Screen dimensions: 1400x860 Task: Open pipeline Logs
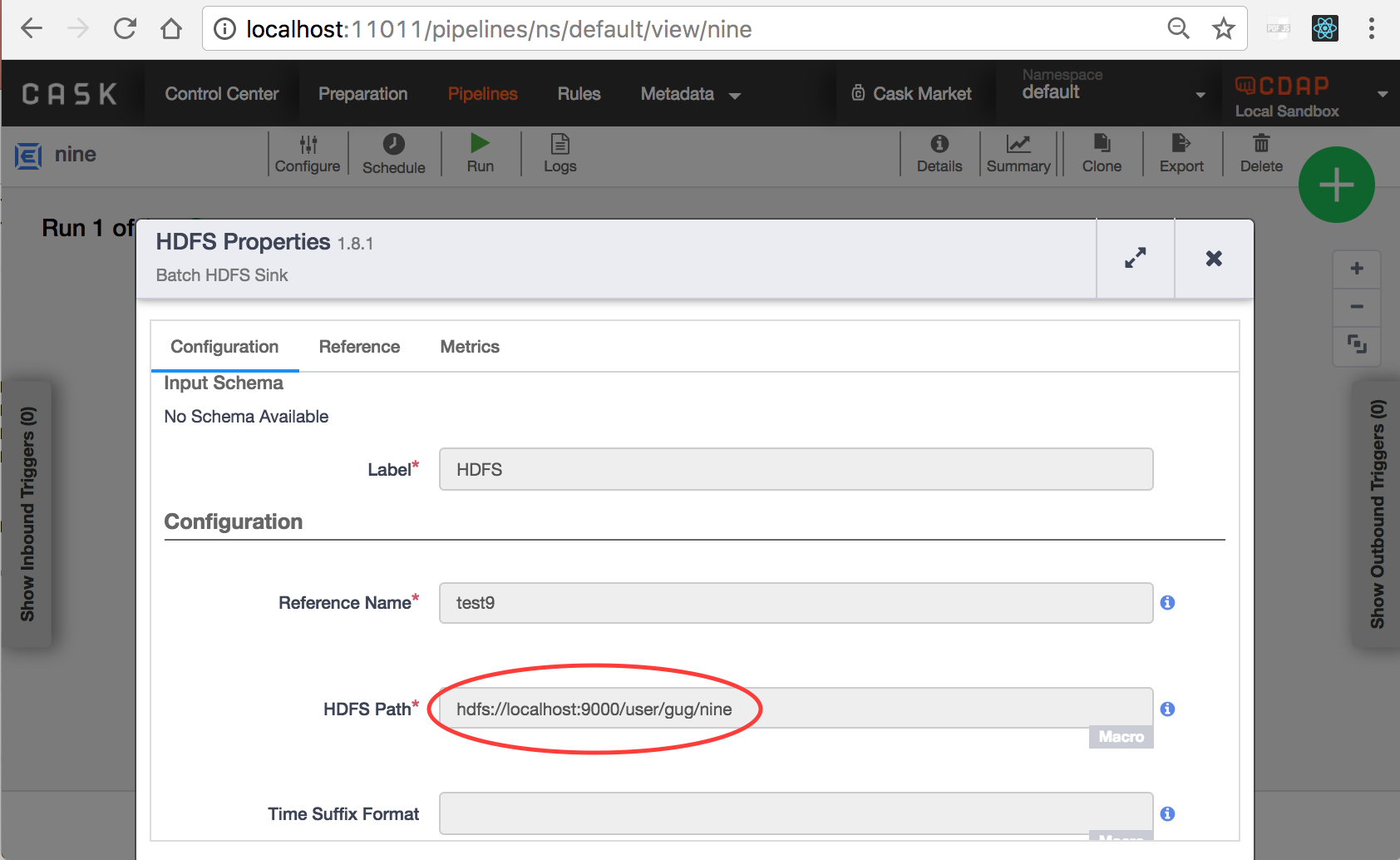click(560, 154)
